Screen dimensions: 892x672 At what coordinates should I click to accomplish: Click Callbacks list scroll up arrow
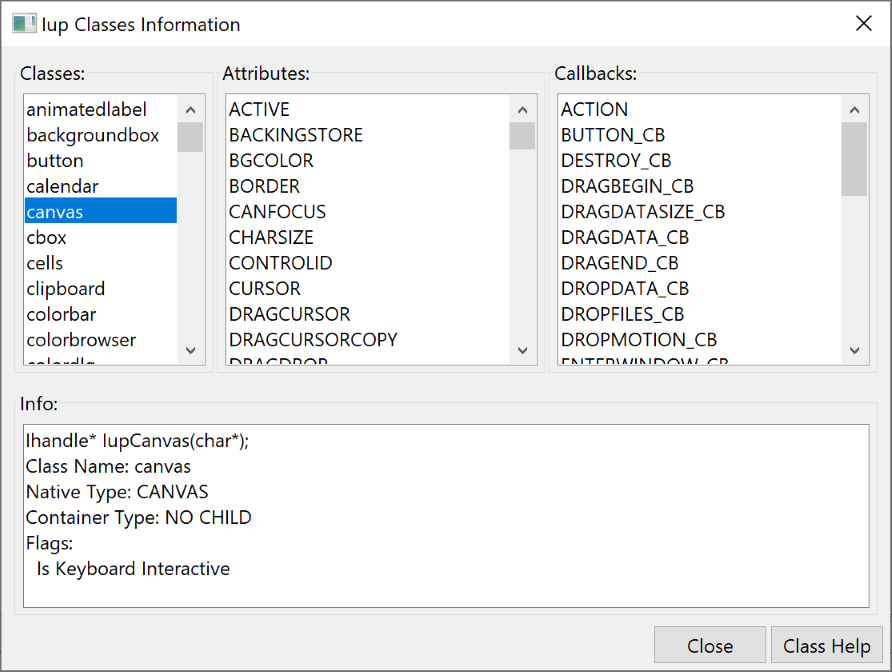pyautogui.click(x=854, y=110)
